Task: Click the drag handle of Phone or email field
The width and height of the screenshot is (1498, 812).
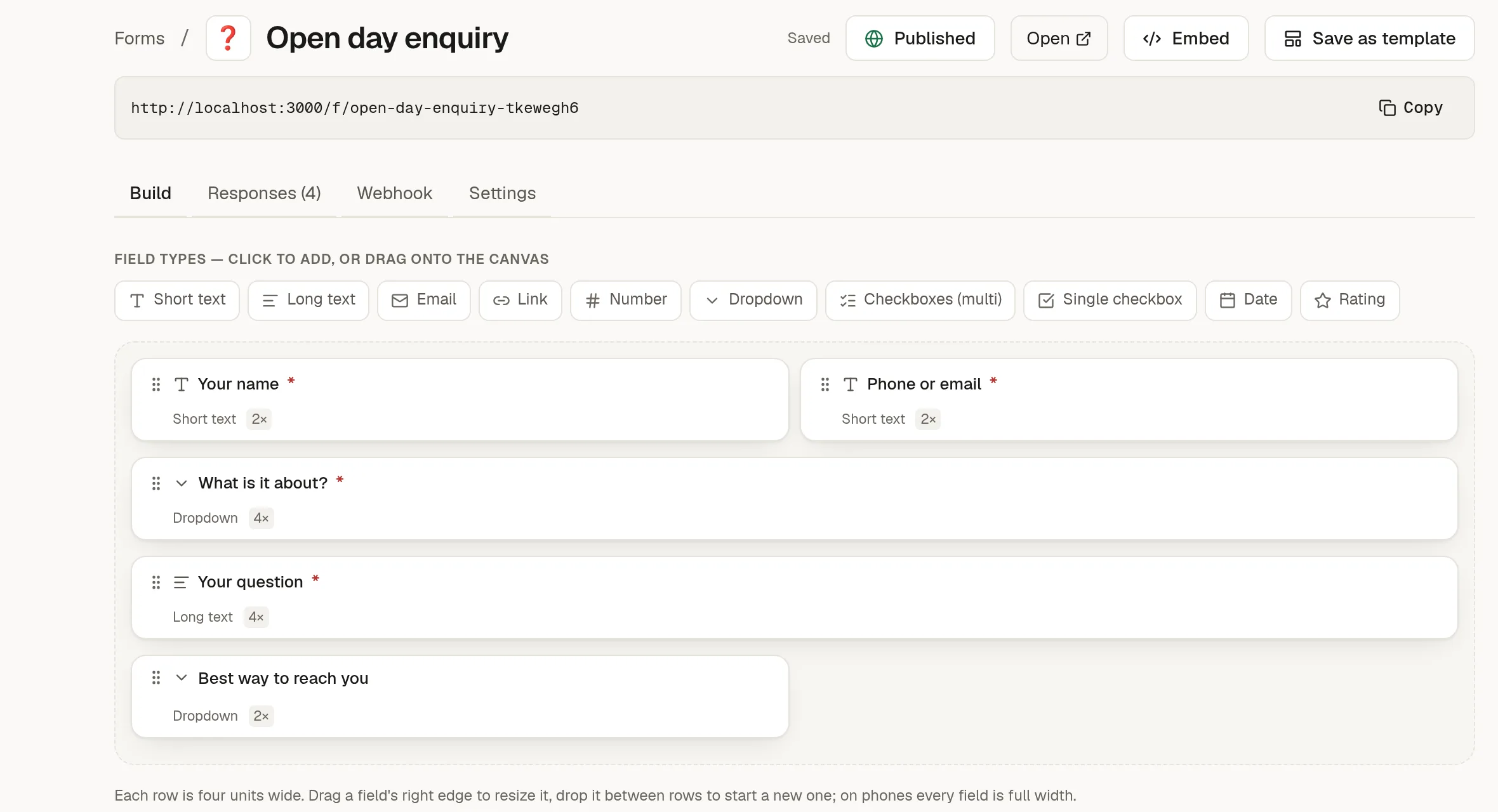Action: (x=825, y=384)
